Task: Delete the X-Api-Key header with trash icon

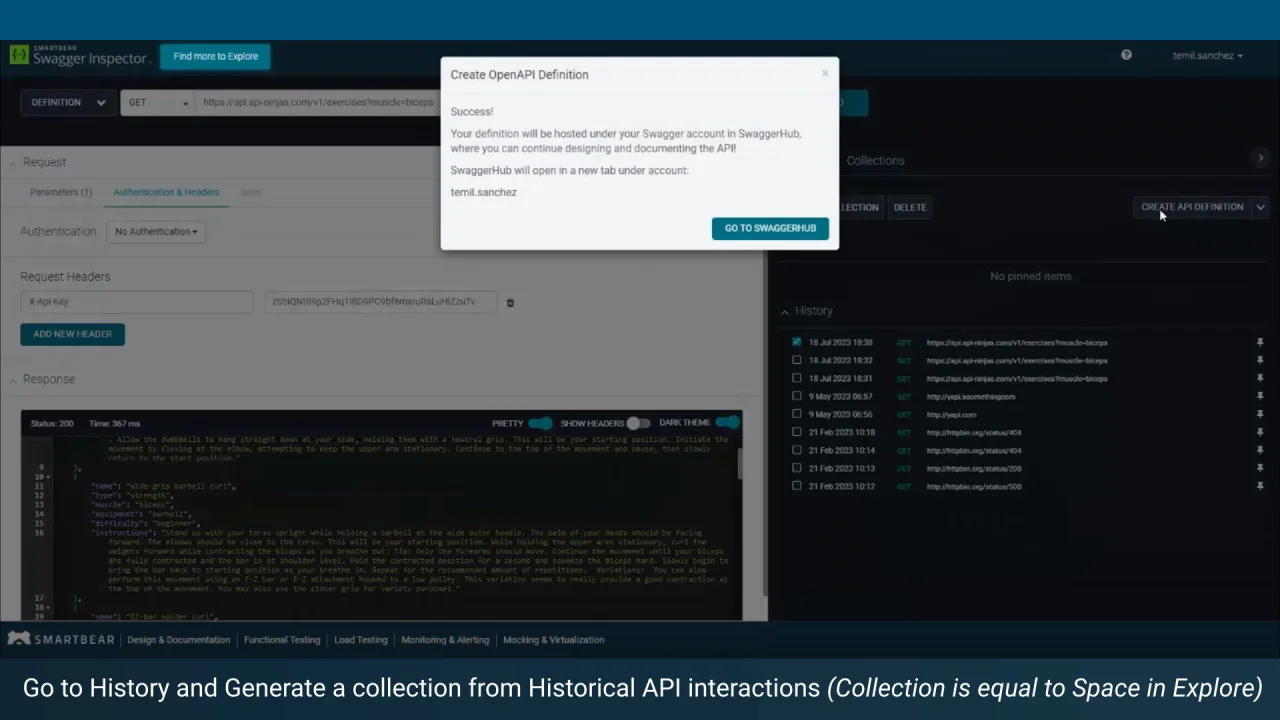Action: point(510,302)
